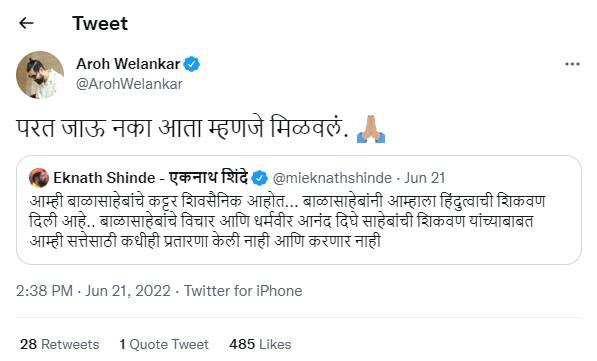597x361 pixels.
Task: Click Eknath Shinde's small avatar
Action: (x=39, y=178)
